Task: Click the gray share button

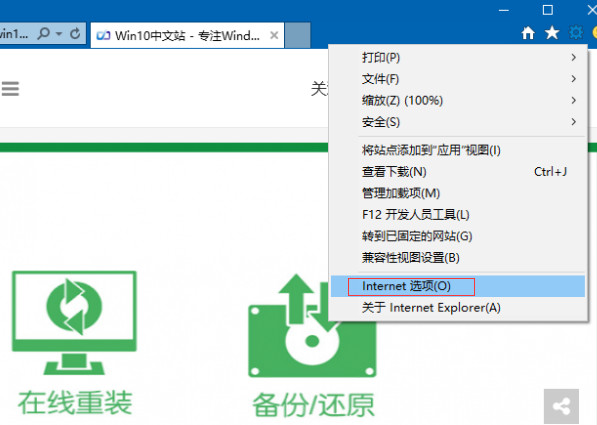Action: point(561,406)
